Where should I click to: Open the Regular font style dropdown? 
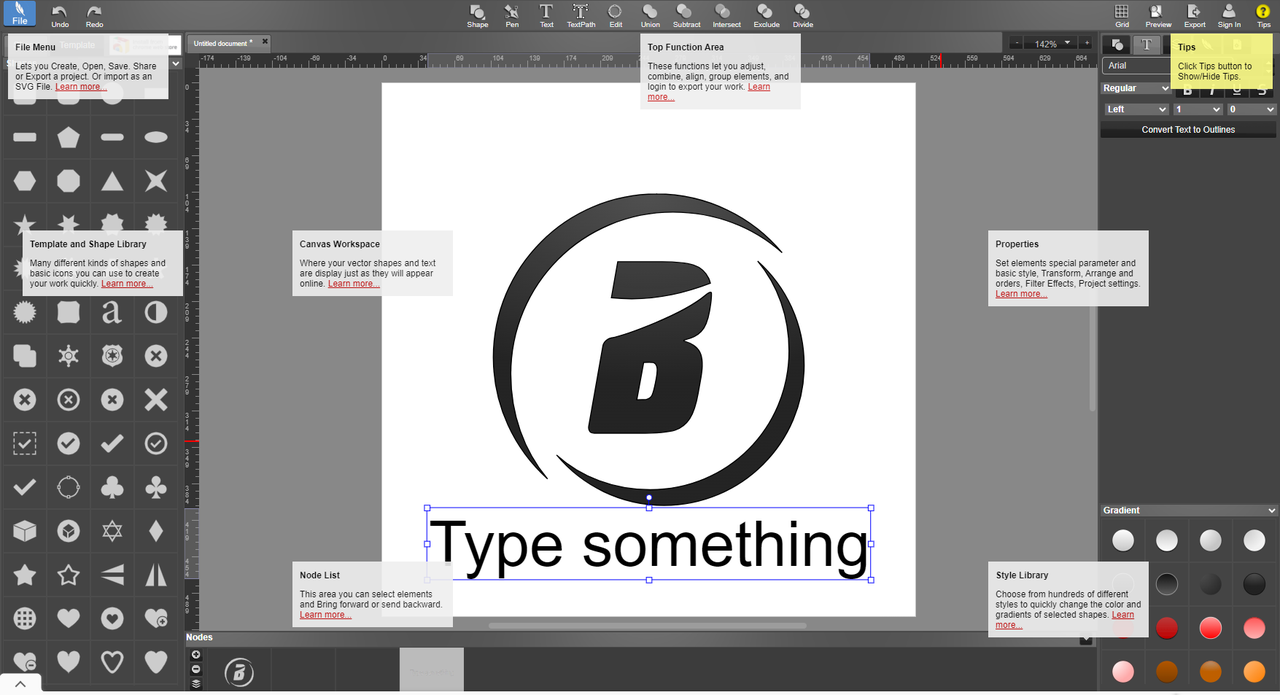1136,88
